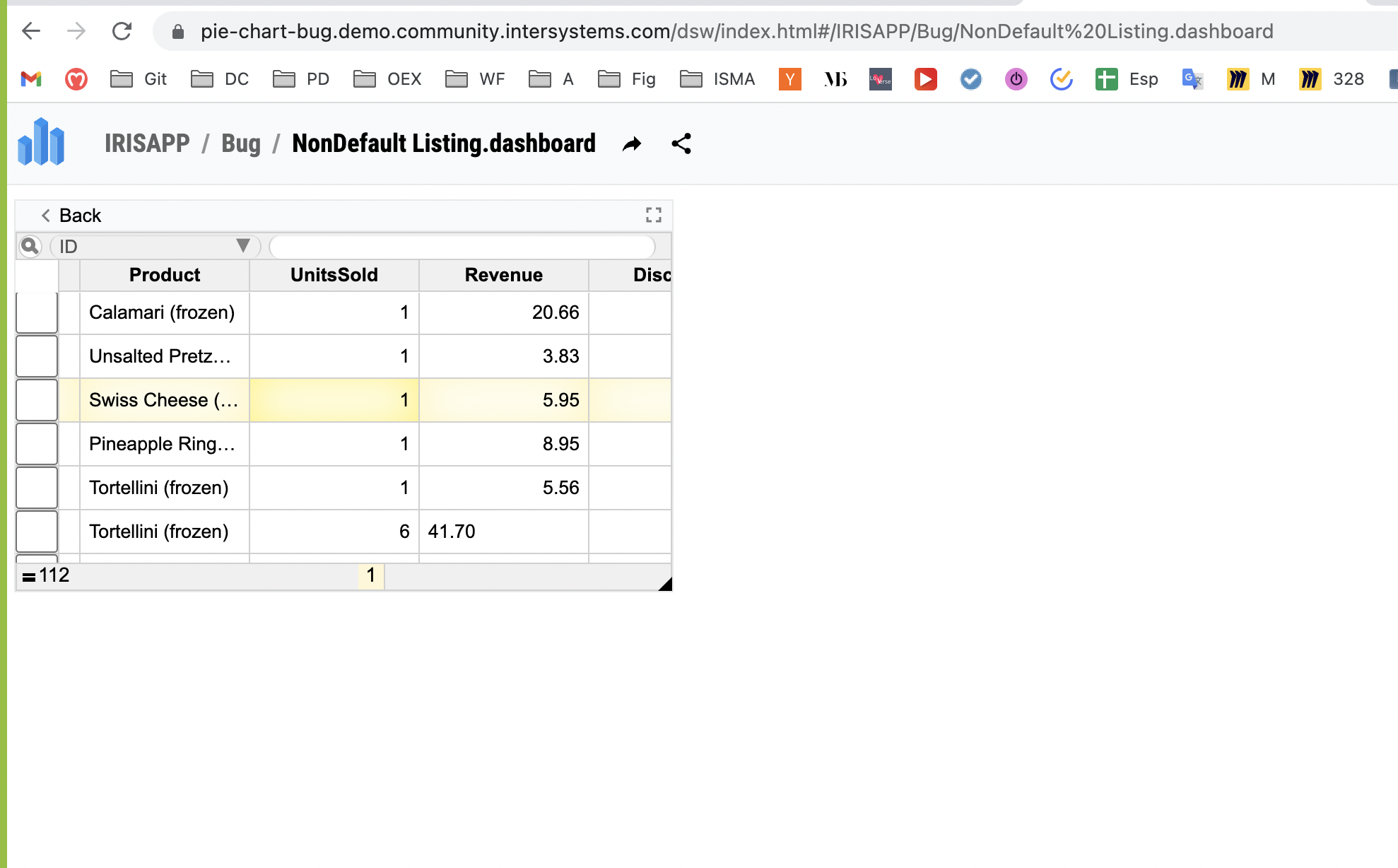Check the Swiss Cheese row checkbox
1398x868 pixels.
36,399
